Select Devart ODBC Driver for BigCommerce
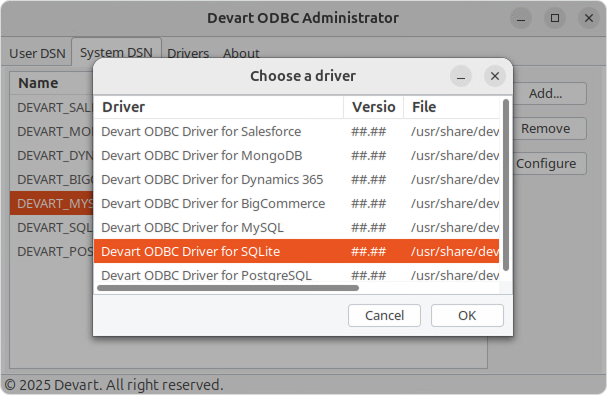Screen dimensions: 607x395 point(297,204)
